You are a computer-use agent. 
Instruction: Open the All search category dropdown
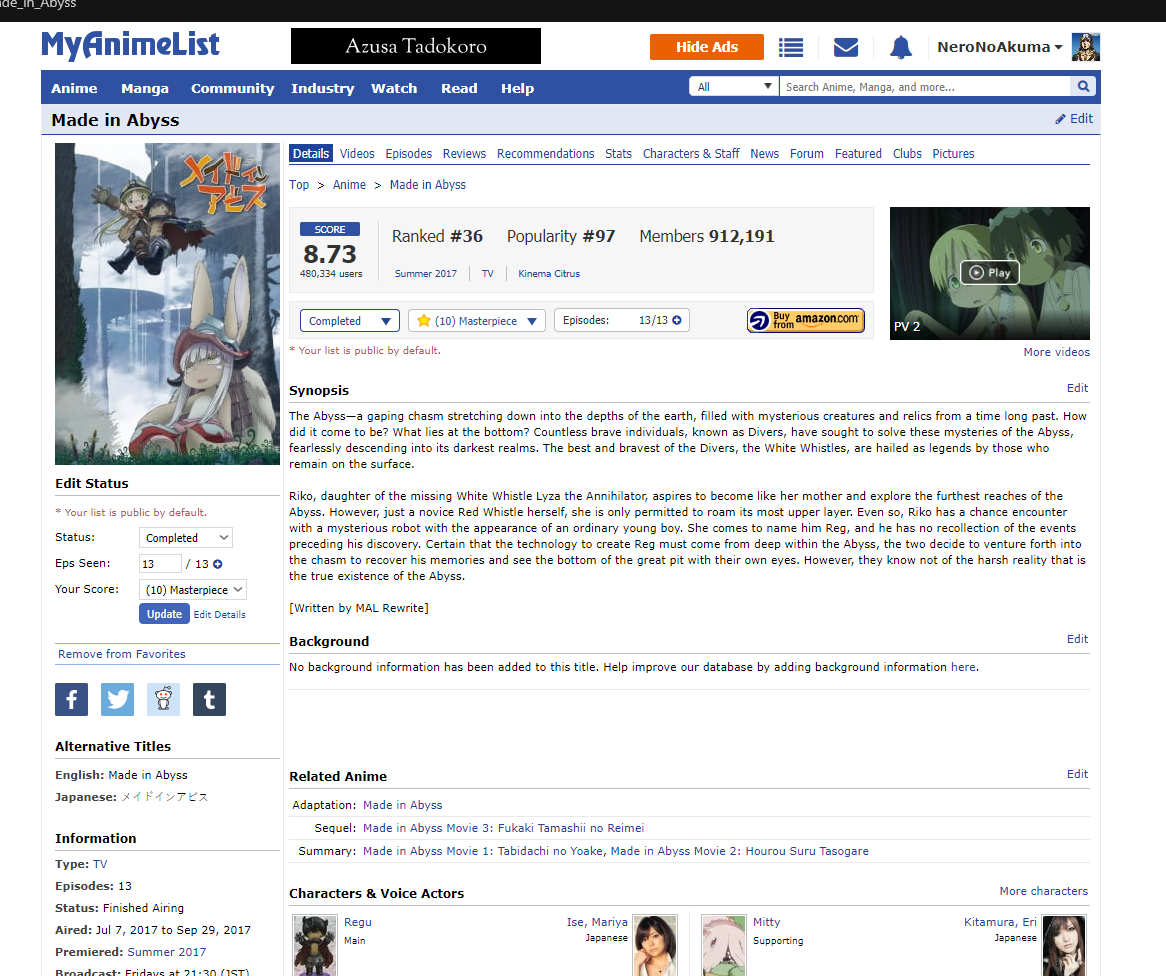(x=734, y=87)
